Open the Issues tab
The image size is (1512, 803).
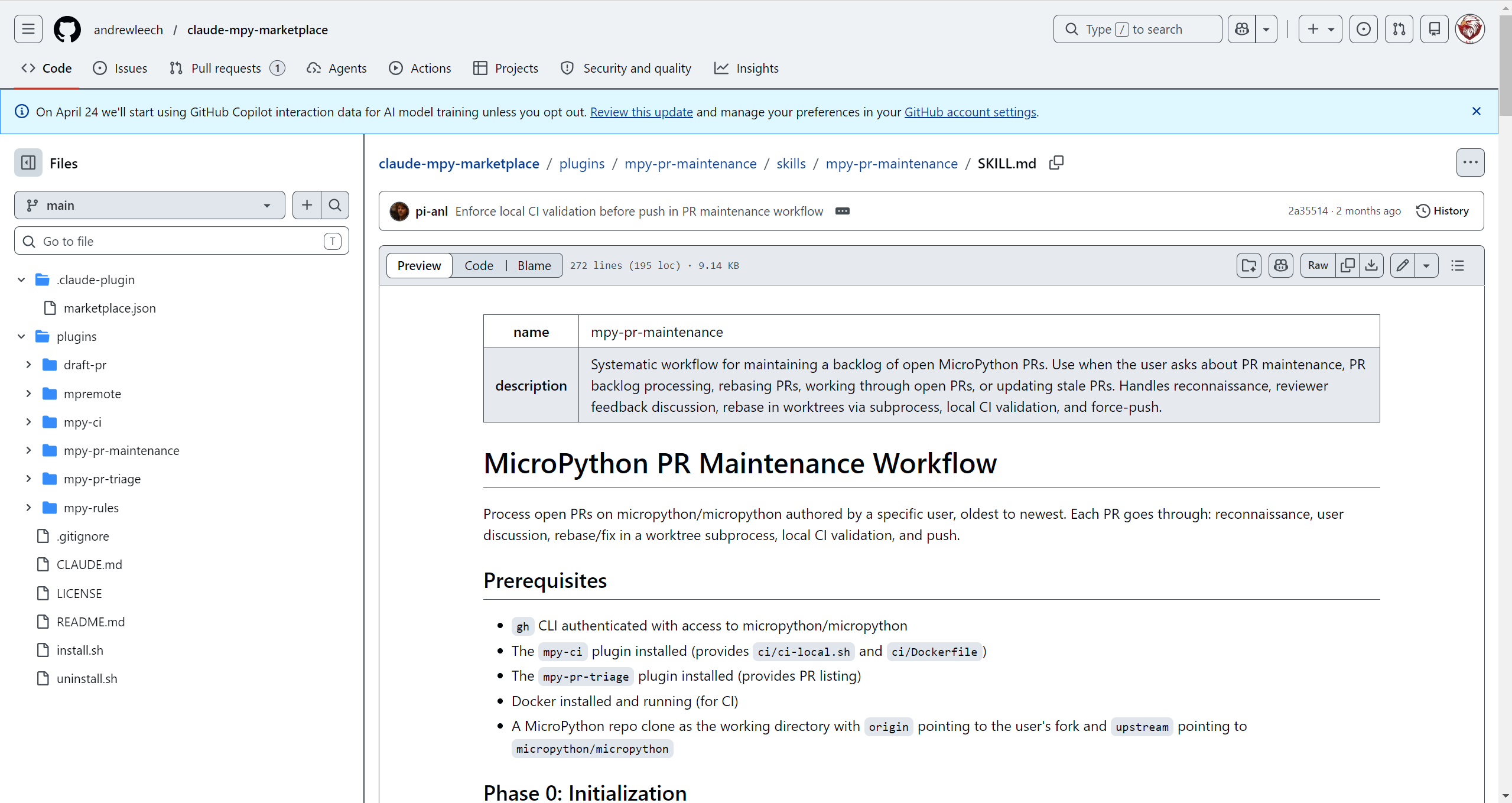120,68
